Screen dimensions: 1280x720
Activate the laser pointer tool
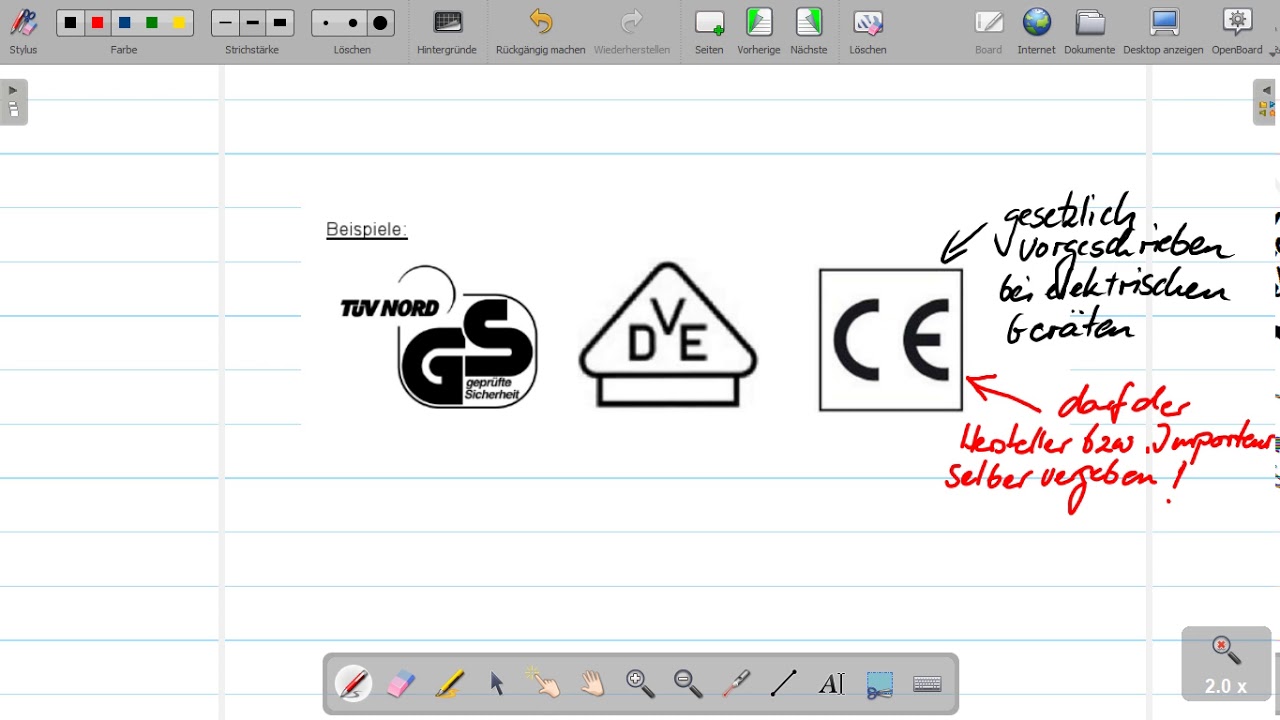(x=736, y=684)
